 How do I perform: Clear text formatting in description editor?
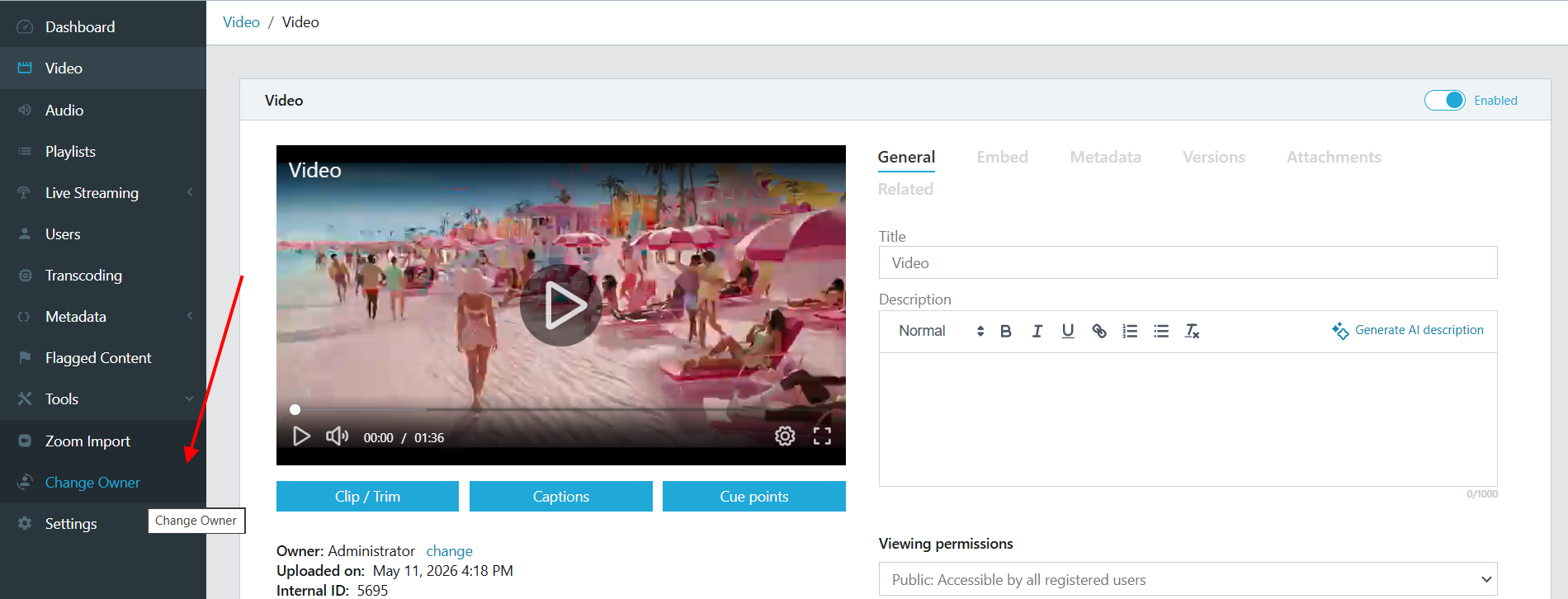coord(1193,331)
